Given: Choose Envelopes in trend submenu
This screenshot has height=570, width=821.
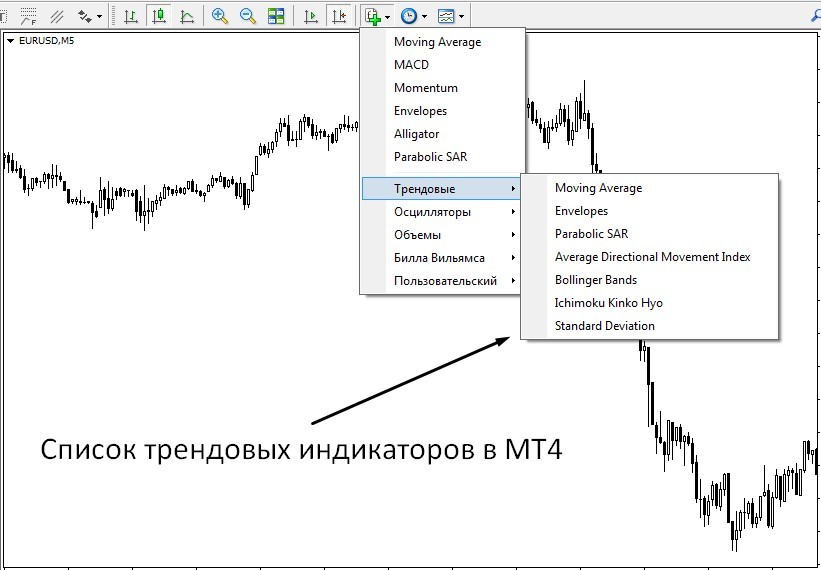Looking at the screenshot, I should tap(650, 211).
